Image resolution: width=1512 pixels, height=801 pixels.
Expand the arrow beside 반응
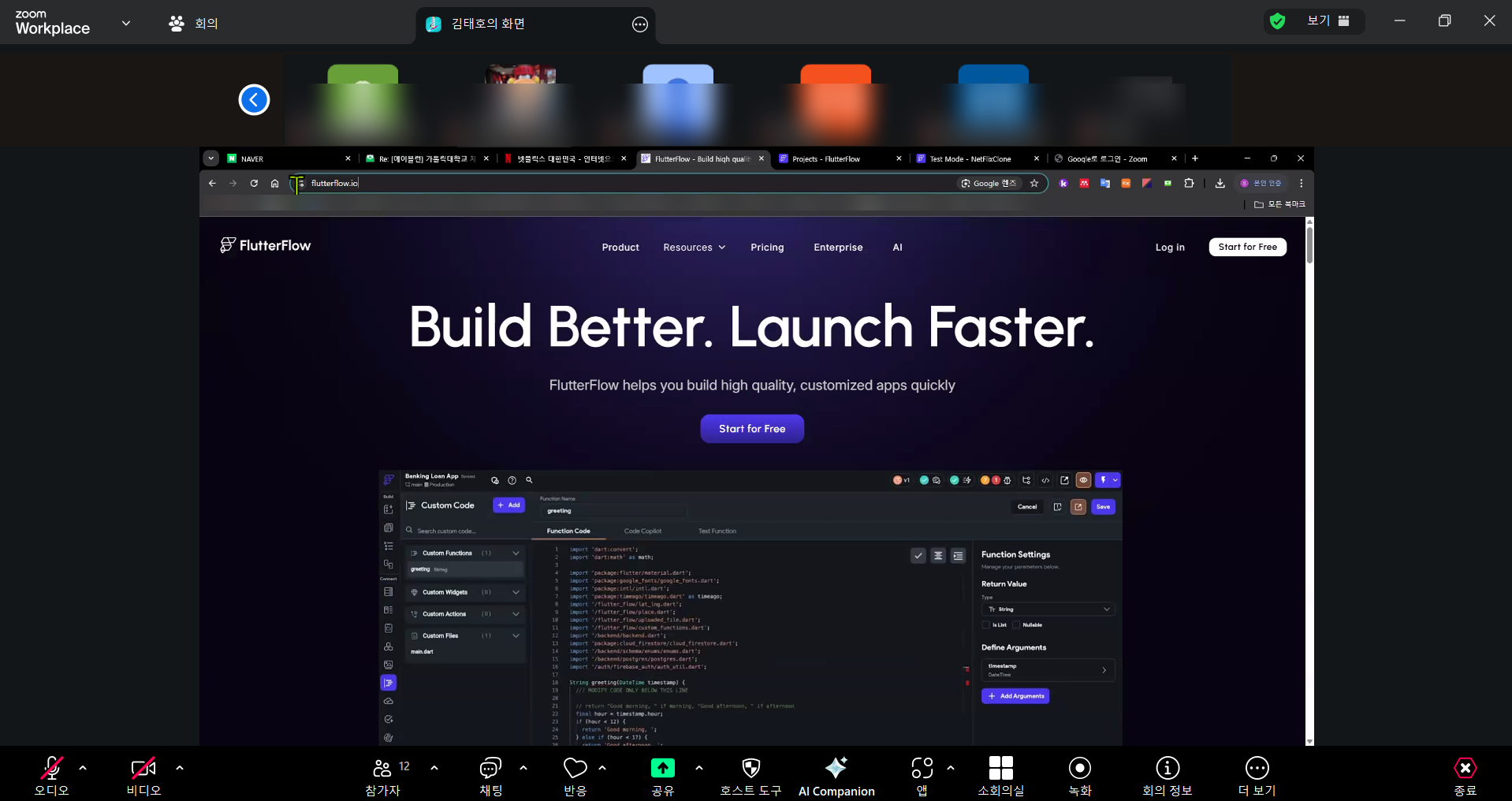coord(602,767)
